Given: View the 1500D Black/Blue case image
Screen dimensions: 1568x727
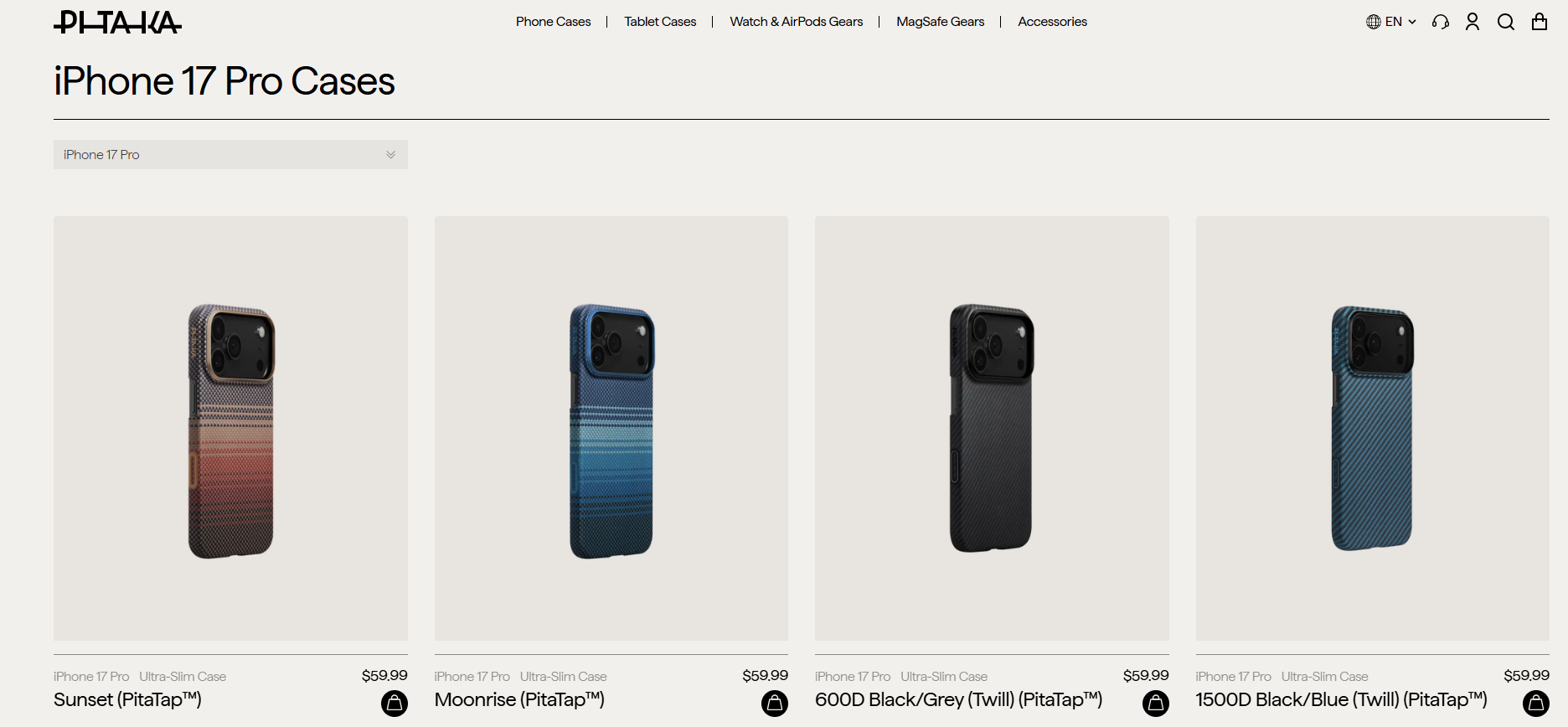Looking at the screenshot, I should [1372, 428].
